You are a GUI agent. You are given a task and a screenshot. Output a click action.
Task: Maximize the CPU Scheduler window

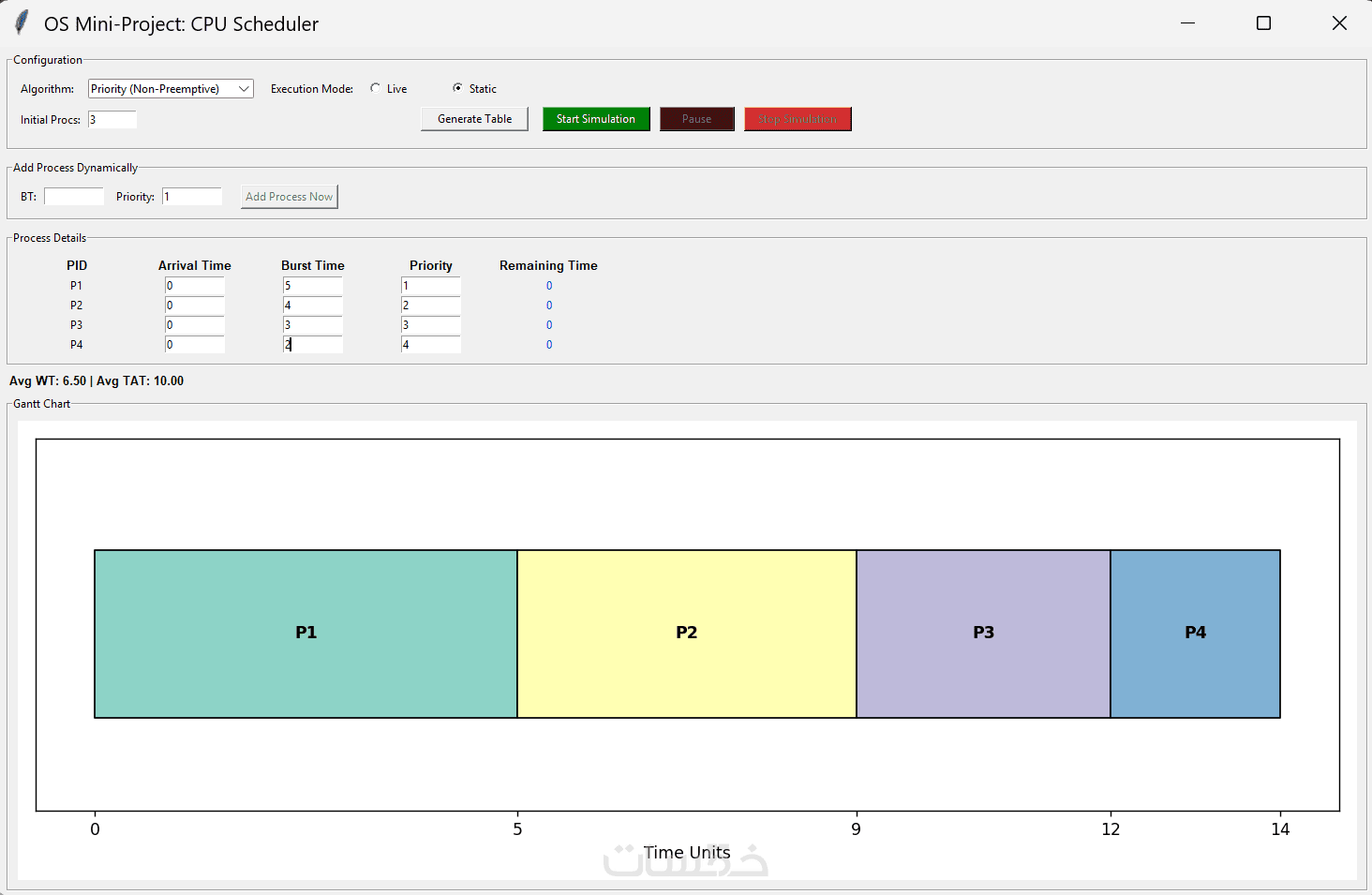(x=1263, y=23)
